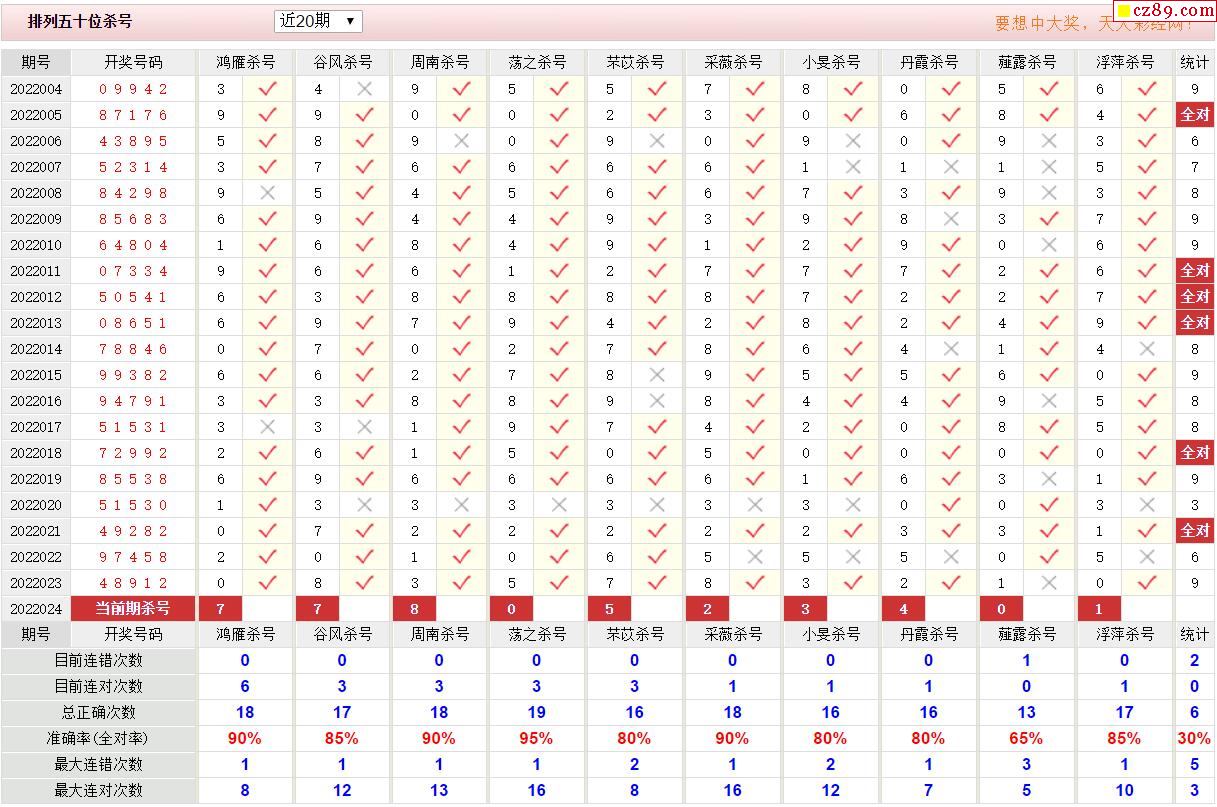Click the check mark for 小旻杀号 in row 2022023
This screenshot has width=1217, height=807.
(x=853, y=583)
